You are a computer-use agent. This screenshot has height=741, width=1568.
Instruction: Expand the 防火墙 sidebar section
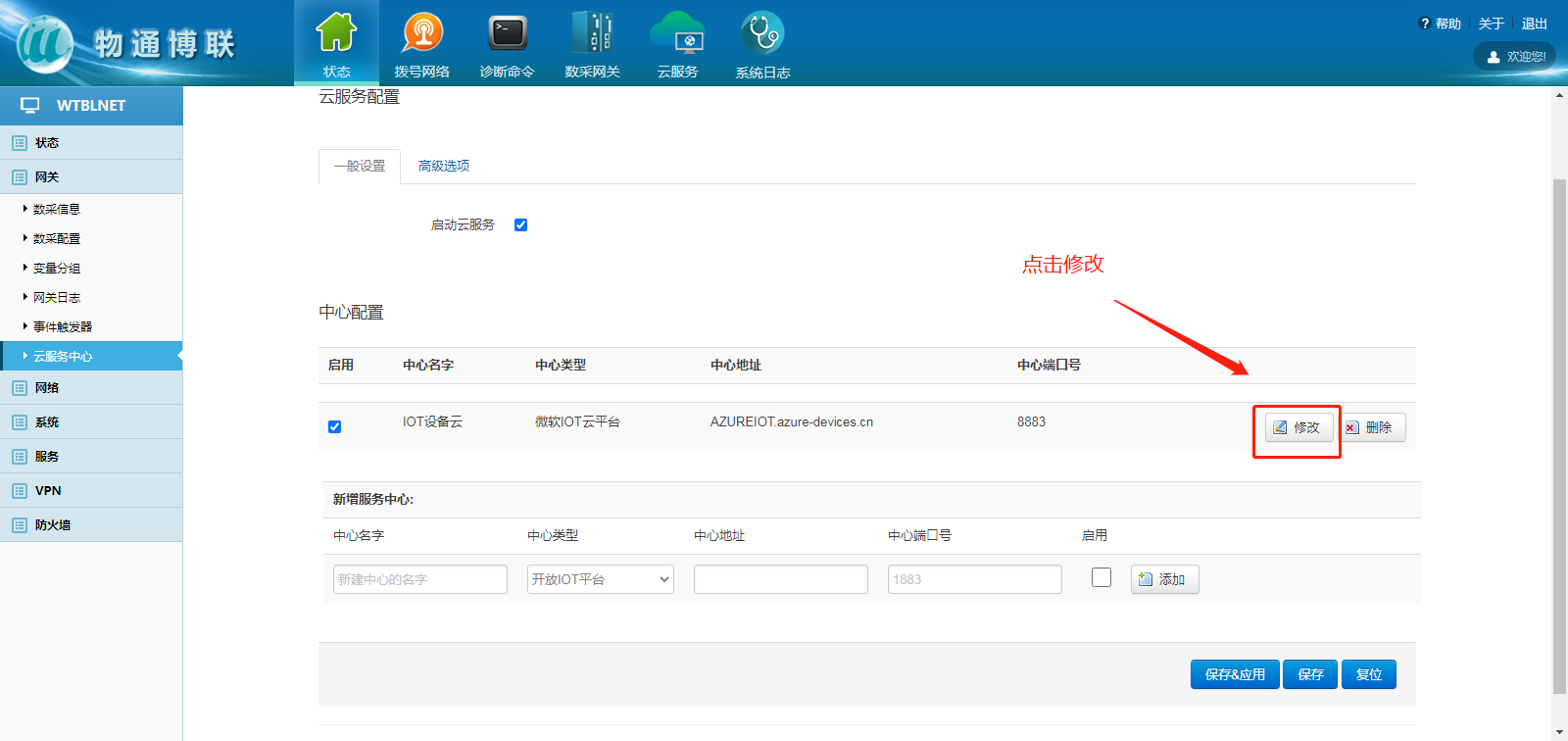coord(91,525)
